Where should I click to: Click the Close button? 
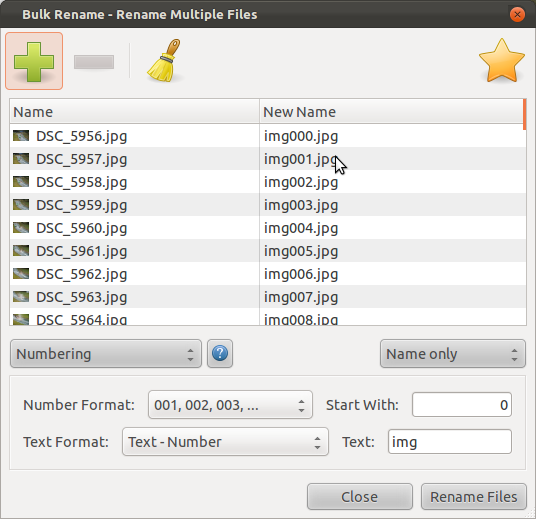360,497
